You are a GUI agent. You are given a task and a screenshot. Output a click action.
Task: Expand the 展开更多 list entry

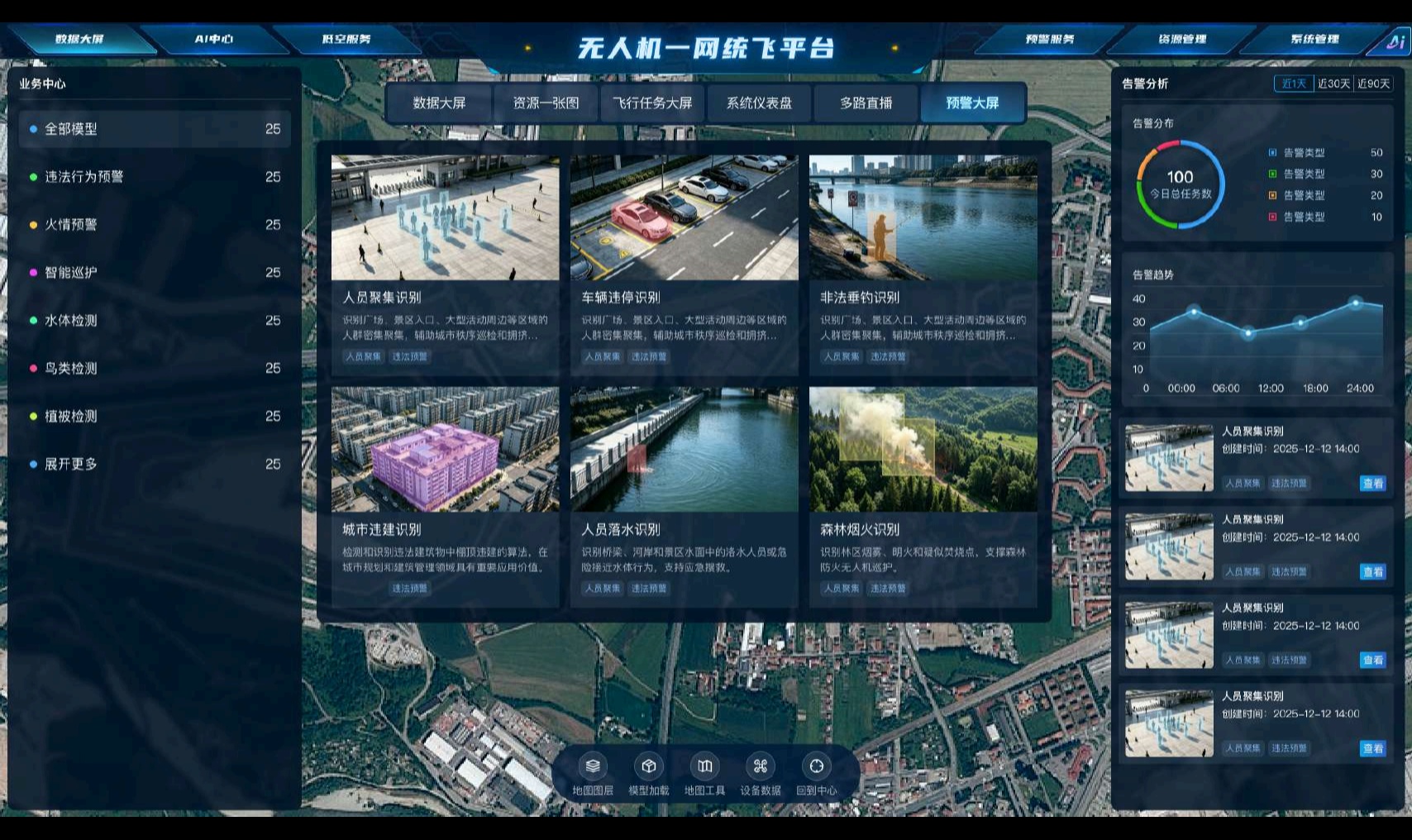click(x=155, y=464)
